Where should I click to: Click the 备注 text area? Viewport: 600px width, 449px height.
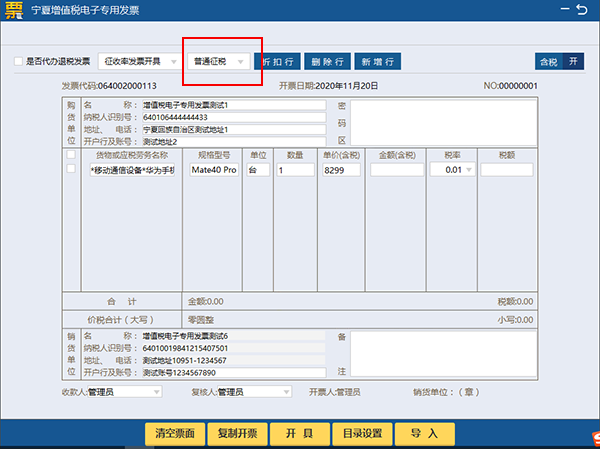(444, 354)
